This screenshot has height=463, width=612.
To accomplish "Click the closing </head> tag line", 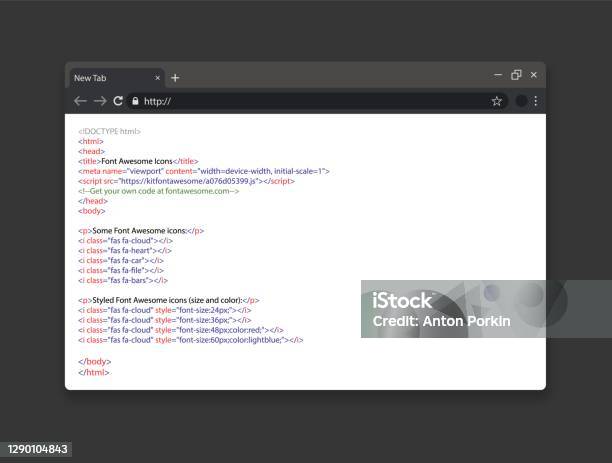I will coord(93,201).
